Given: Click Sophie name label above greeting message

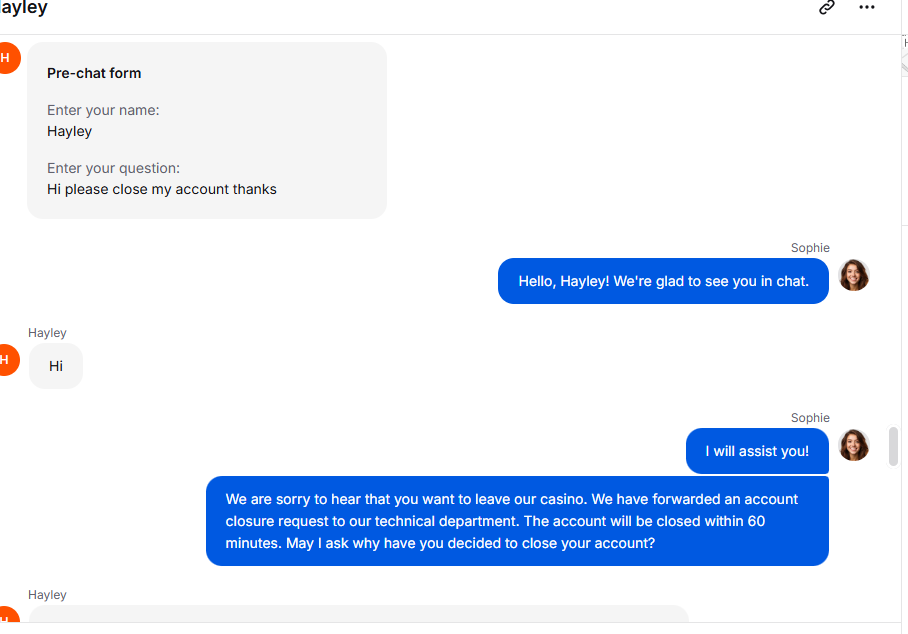Looking at the screenshot, I should coord(810,248).
